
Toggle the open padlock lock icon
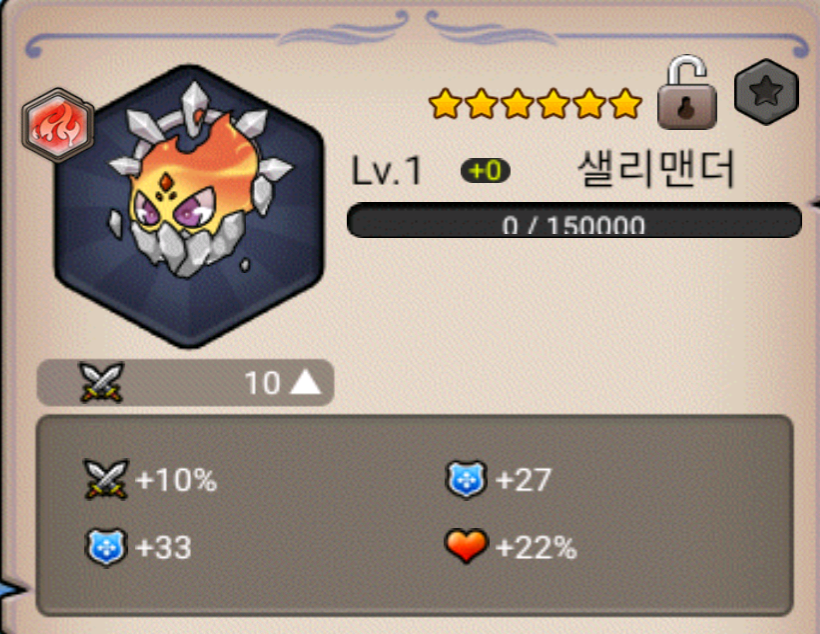tap(687, 93)
